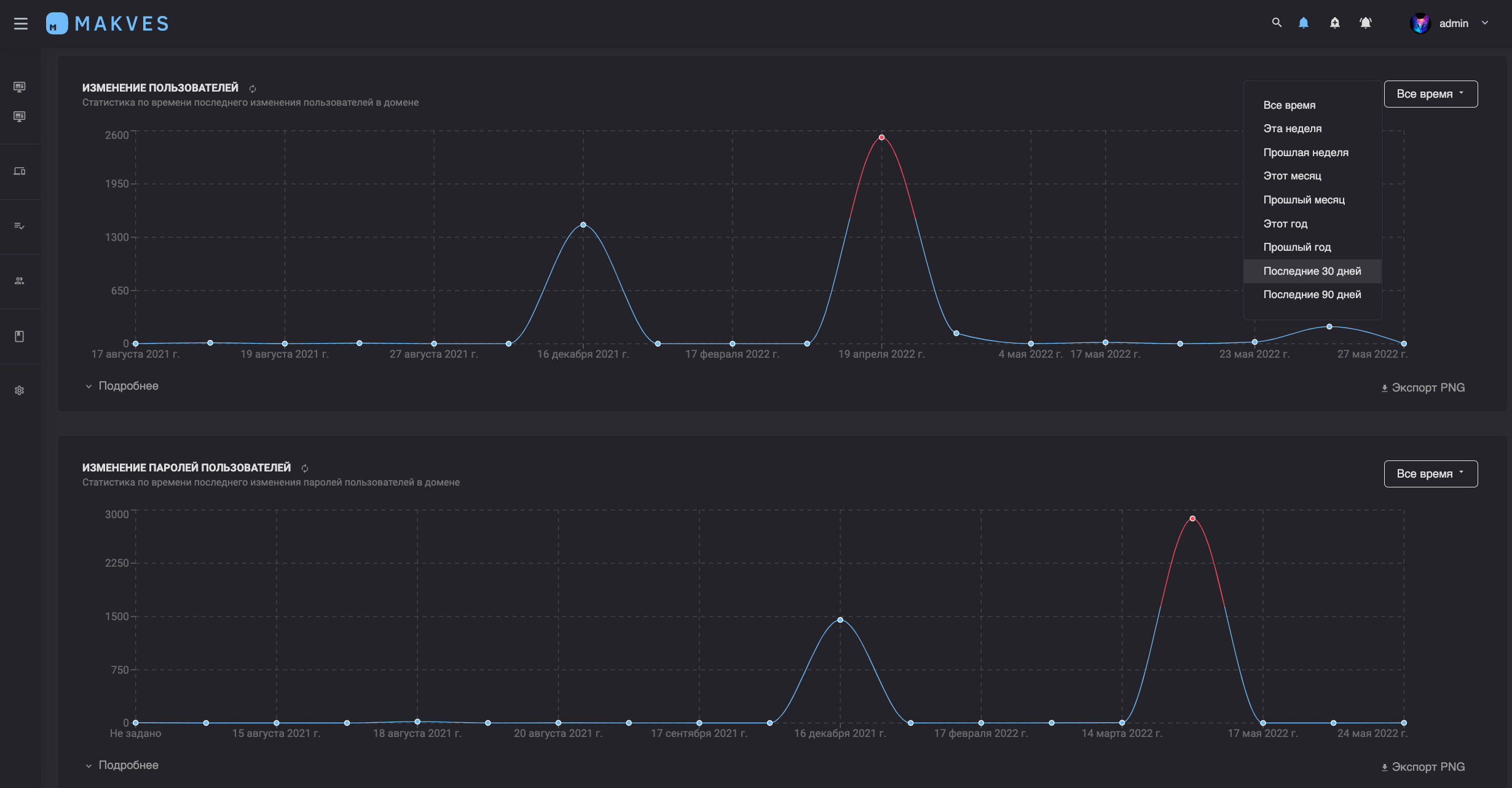Select Эта неделя from period menu
Viewport: 1512px width, 788px height.
point(1312,128)
